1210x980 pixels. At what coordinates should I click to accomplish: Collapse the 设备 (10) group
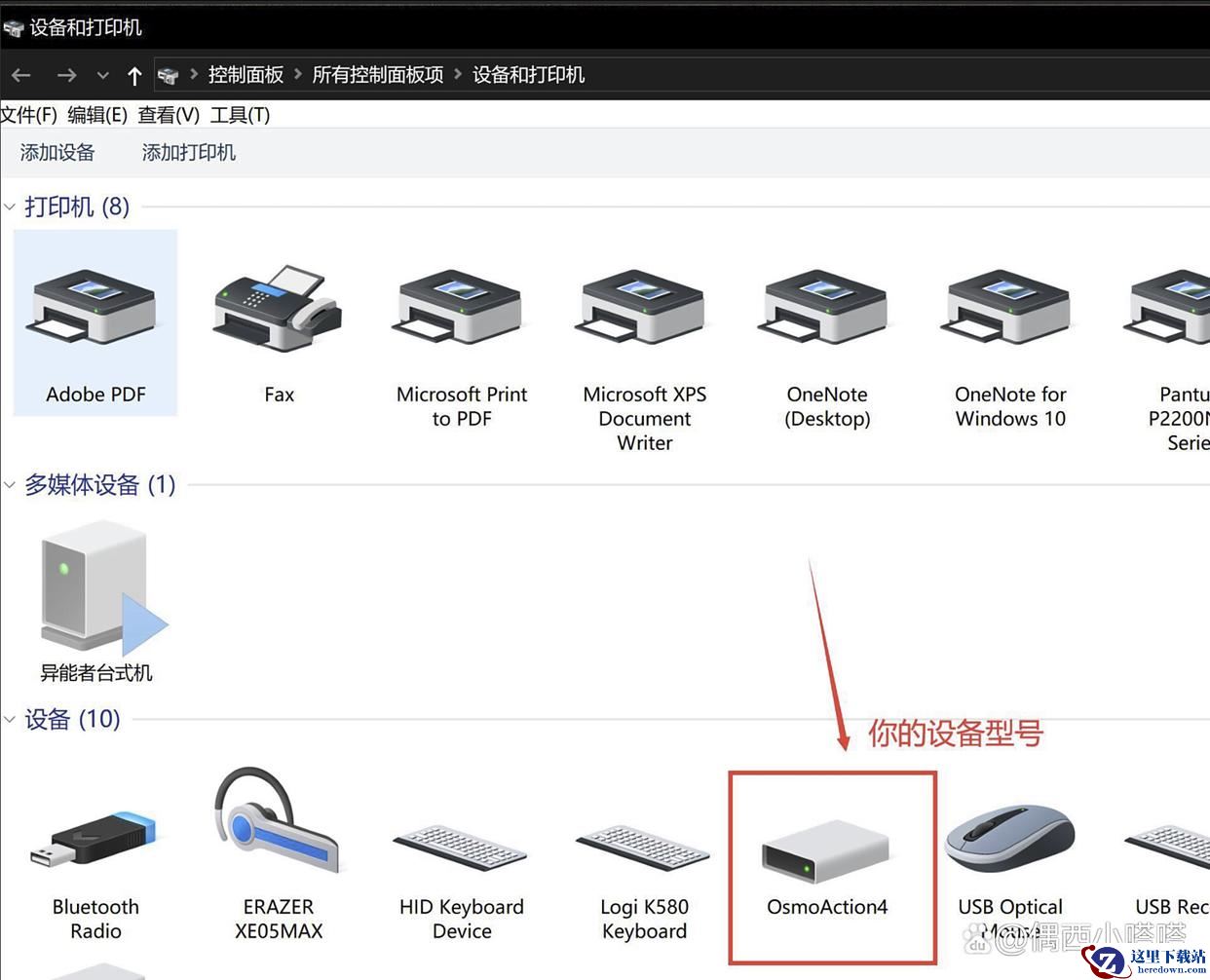[10, 720]
